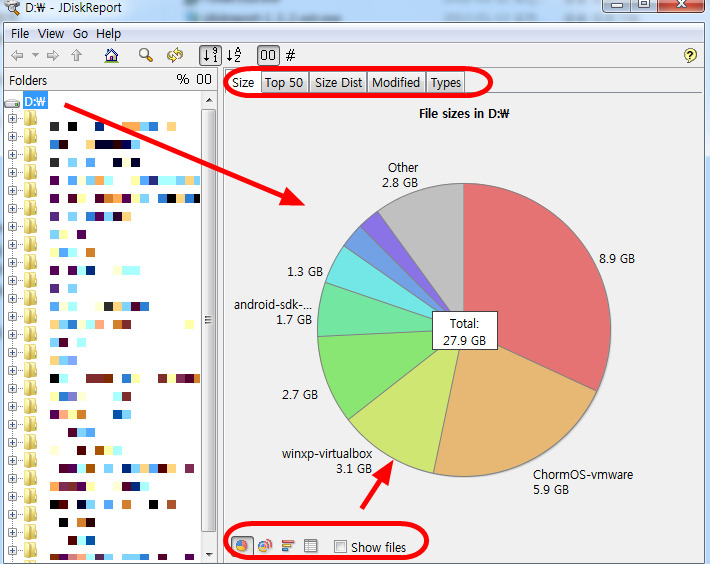710x564 pixels.
Task: Switch to the ring chart view
Action: [265, 546]
